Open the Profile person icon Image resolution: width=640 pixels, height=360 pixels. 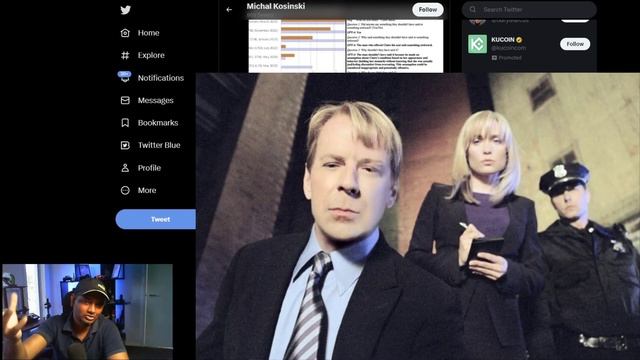tap(125, 168)
